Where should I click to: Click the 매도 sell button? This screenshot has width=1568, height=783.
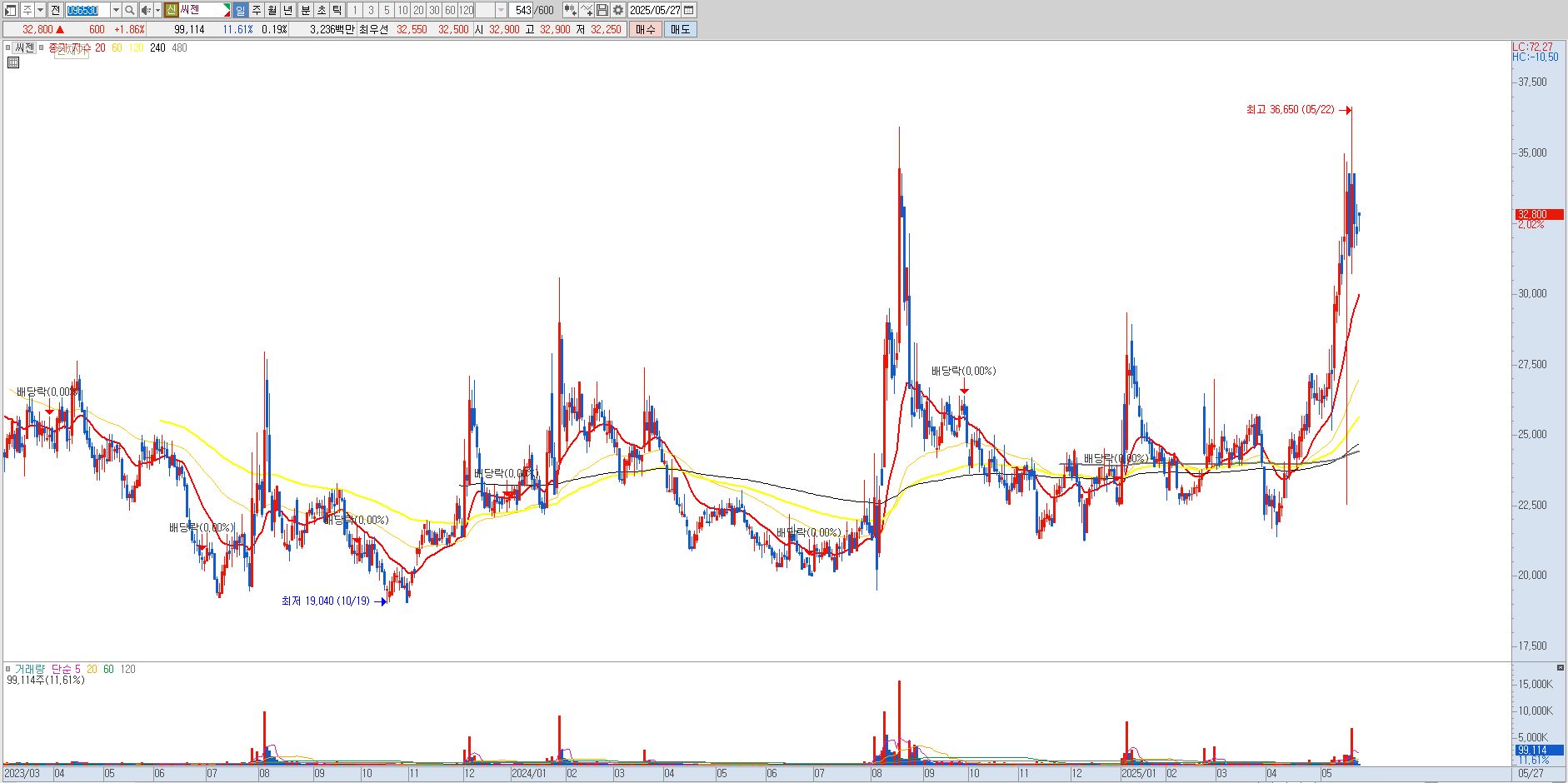tap(680, 29)
